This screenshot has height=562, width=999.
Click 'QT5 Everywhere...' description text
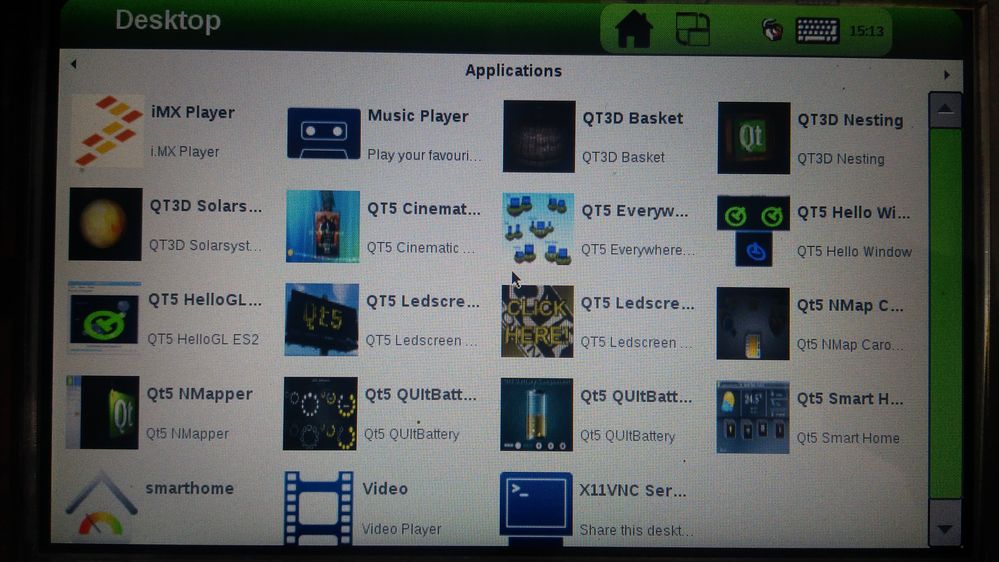point(638,250)
